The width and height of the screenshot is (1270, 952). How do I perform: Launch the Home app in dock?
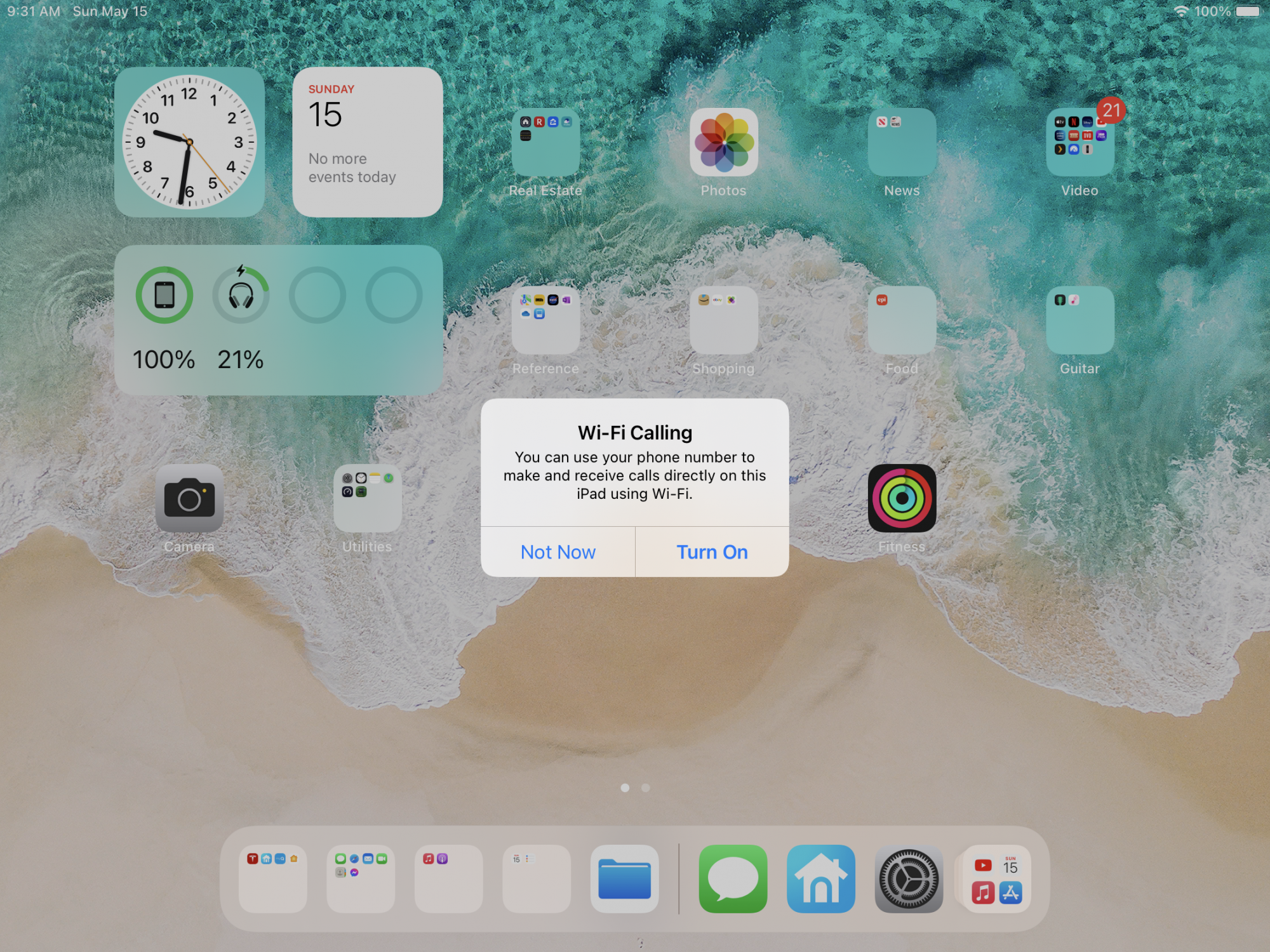[820, 878]
